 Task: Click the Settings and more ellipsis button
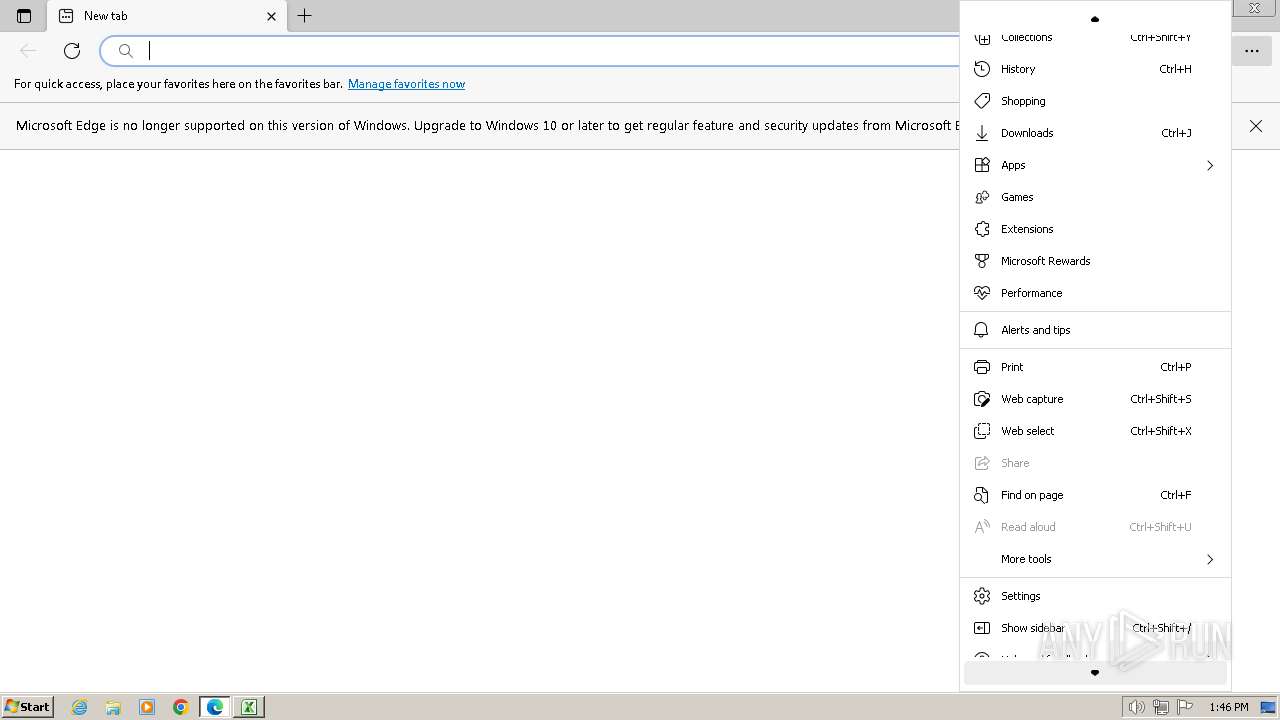1252,50
